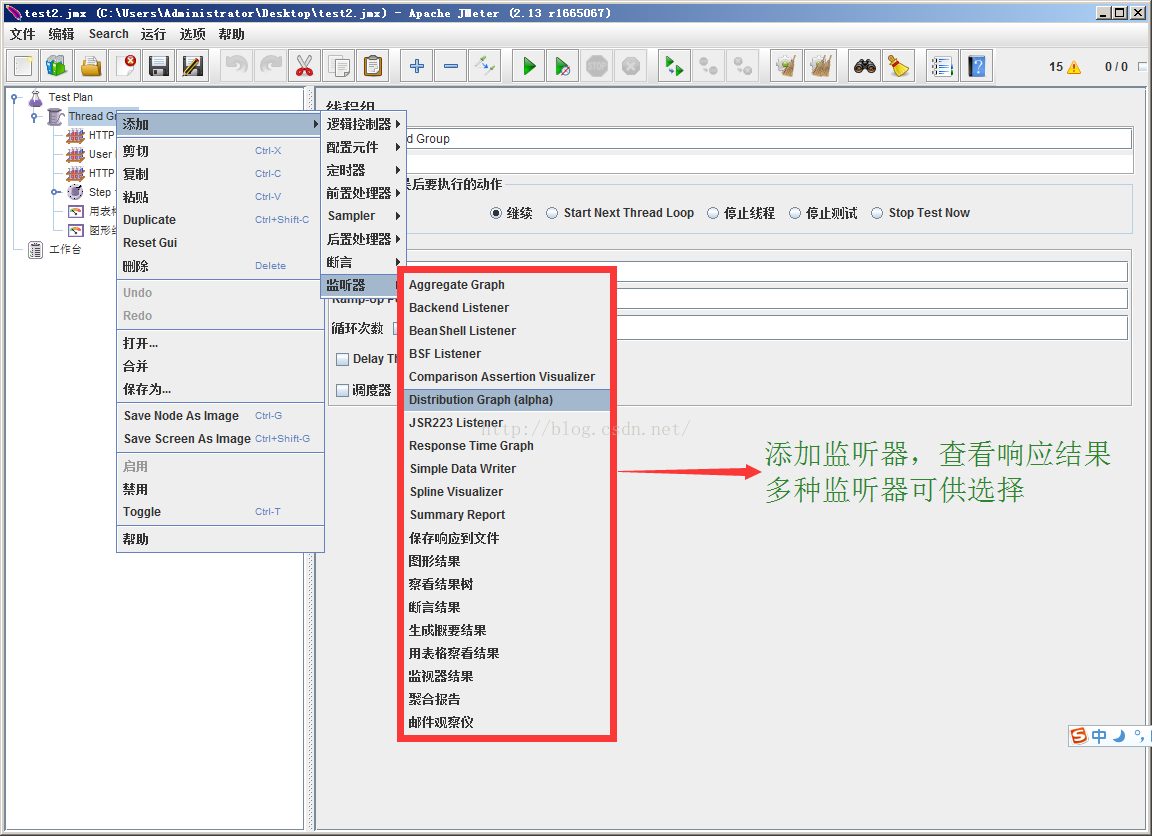Open the 运行 menu
1152x836 pixels.
click(154, 34)
